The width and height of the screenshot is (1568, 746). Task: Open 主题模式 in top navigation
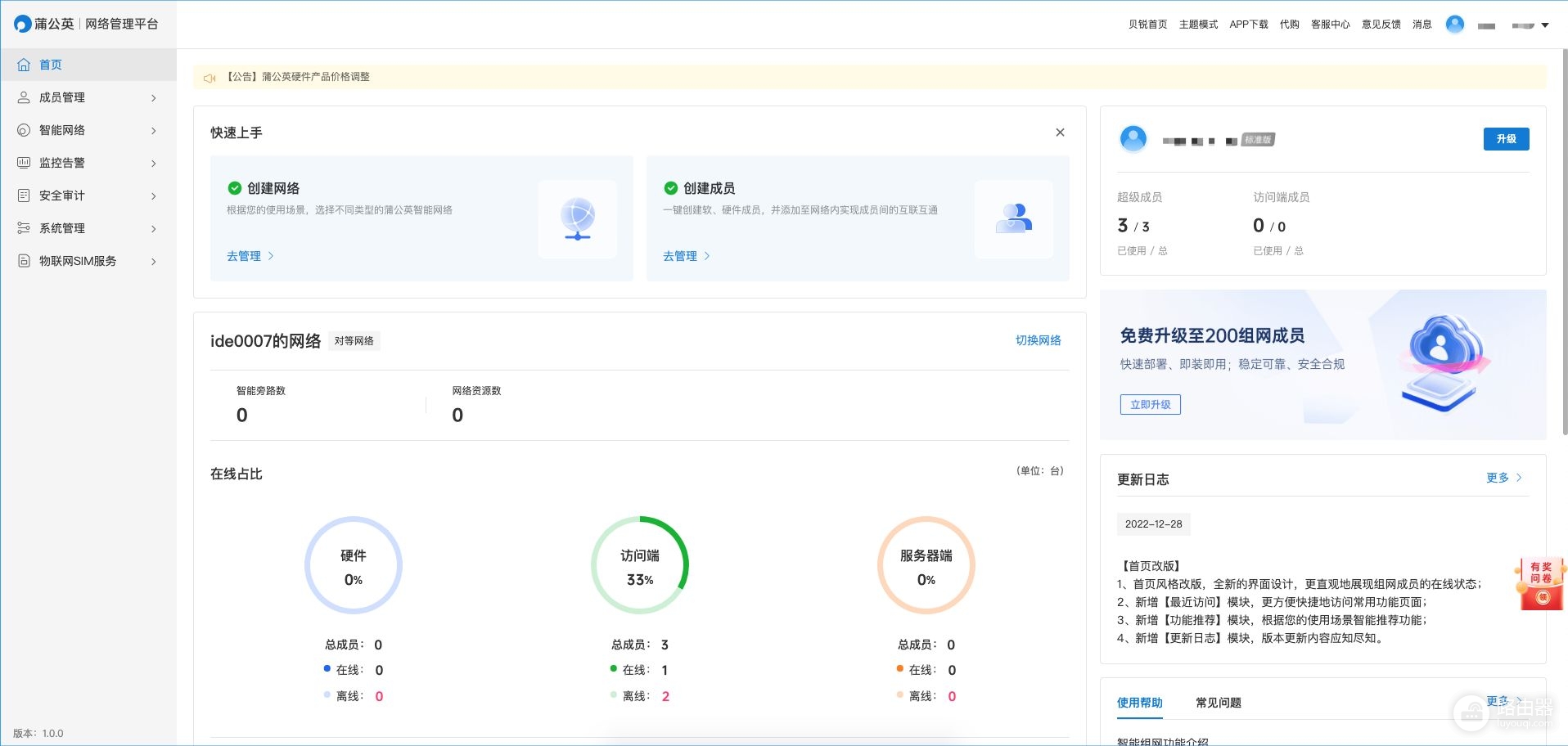coord(1198,25)
